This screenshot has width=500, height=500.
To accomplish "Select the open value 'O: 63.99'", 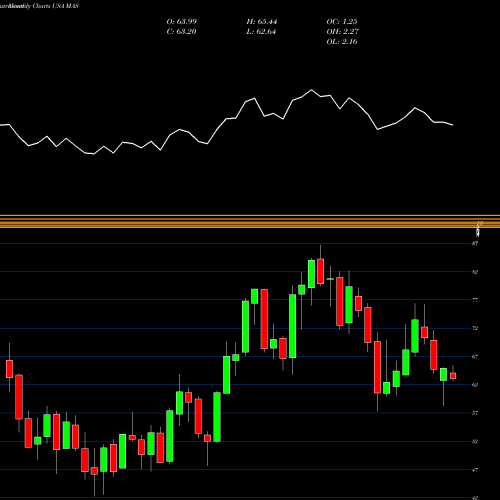I will (x=182, y=22).
